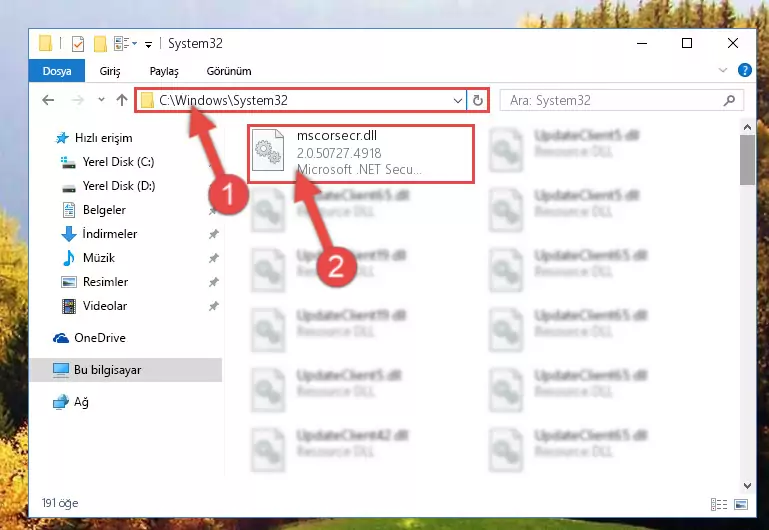Go forward with the right arrow button
This screenshot has width=769, height=530.
coord(77,100)
